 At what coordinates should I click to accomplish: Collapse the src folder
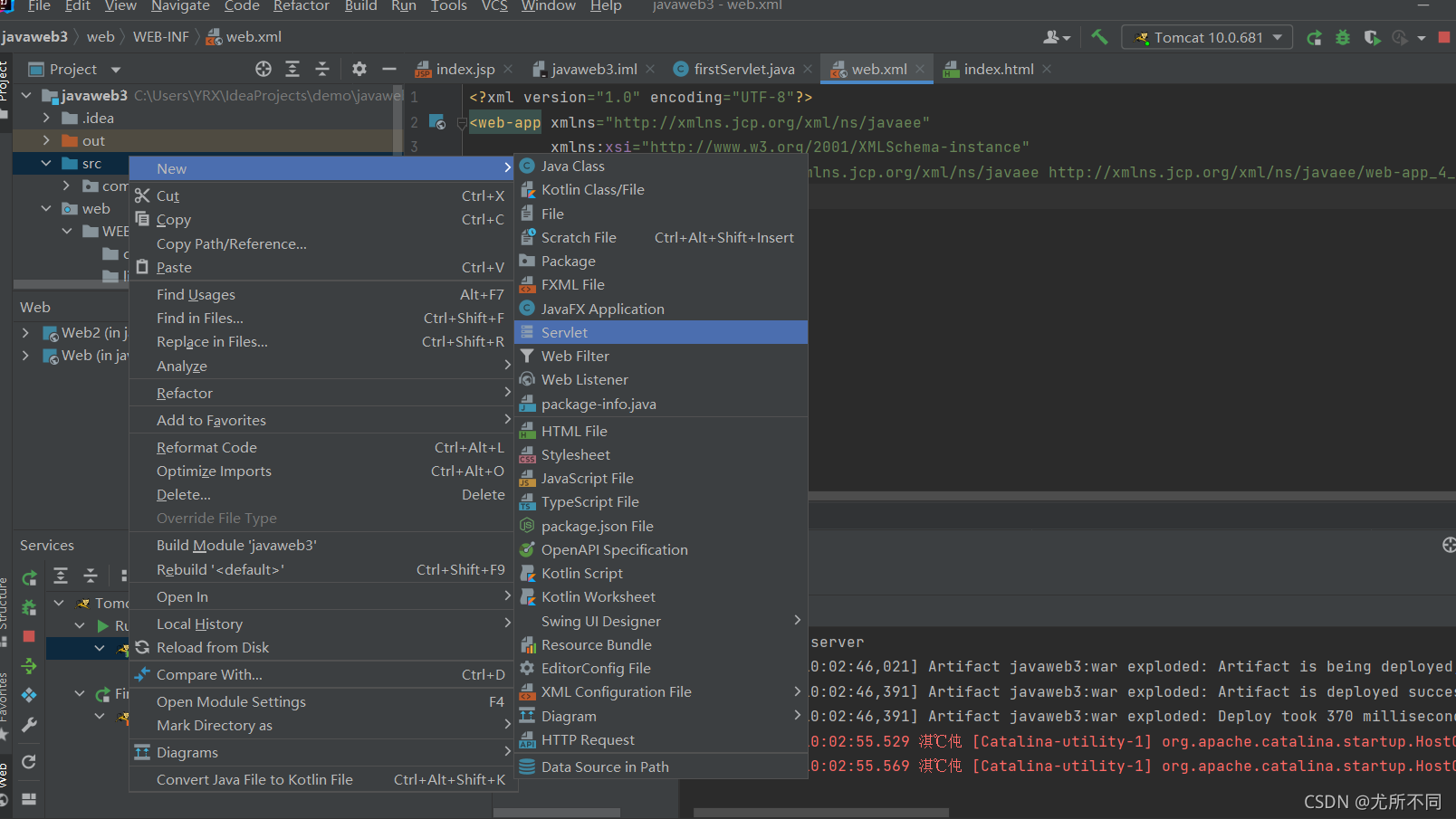pos(46,163)
